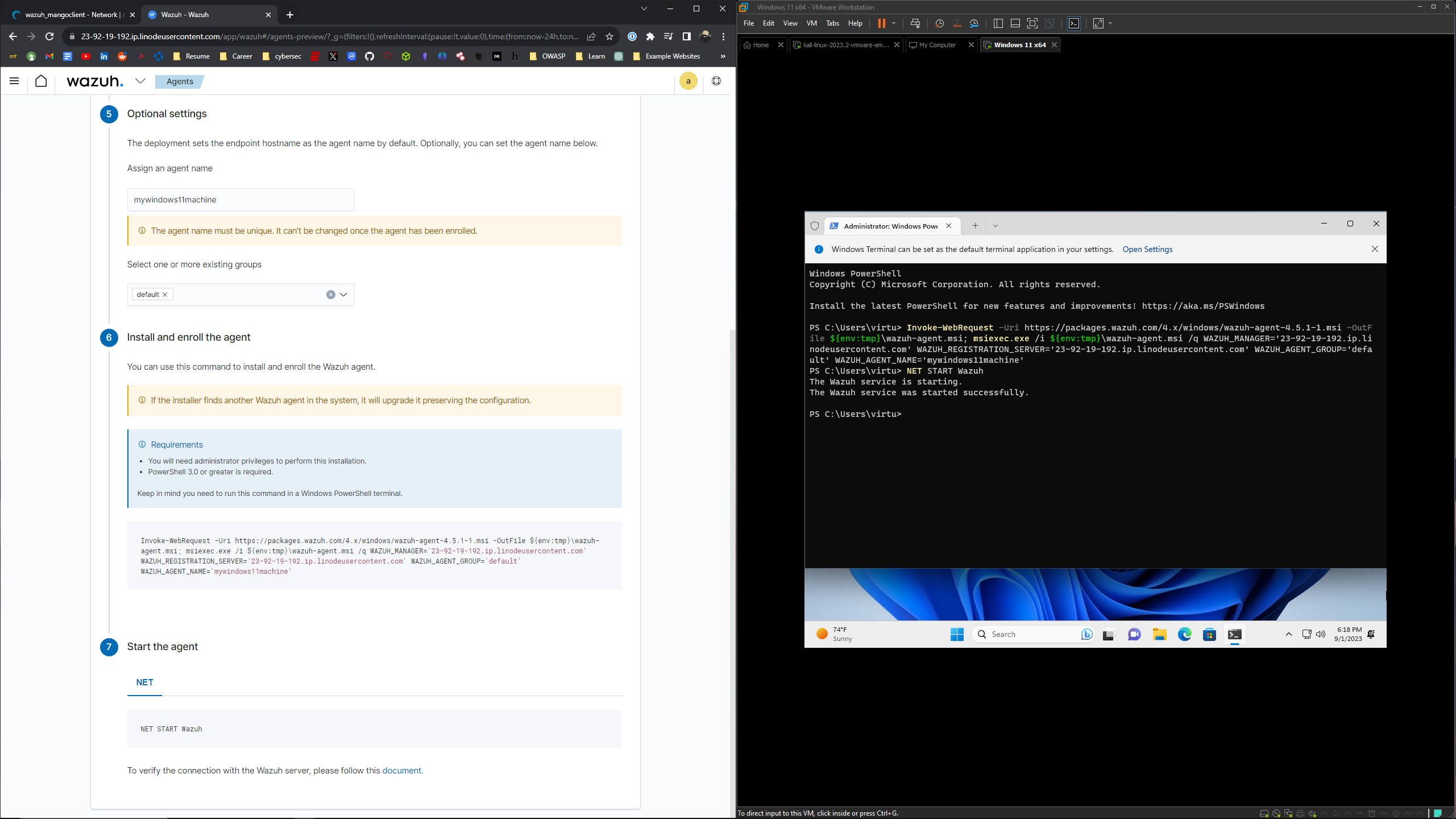The height and width of the screenshot is (819, 1456).
Task: Open the Wazuh help lifebuoy icon
Action: tap(716, 81)
